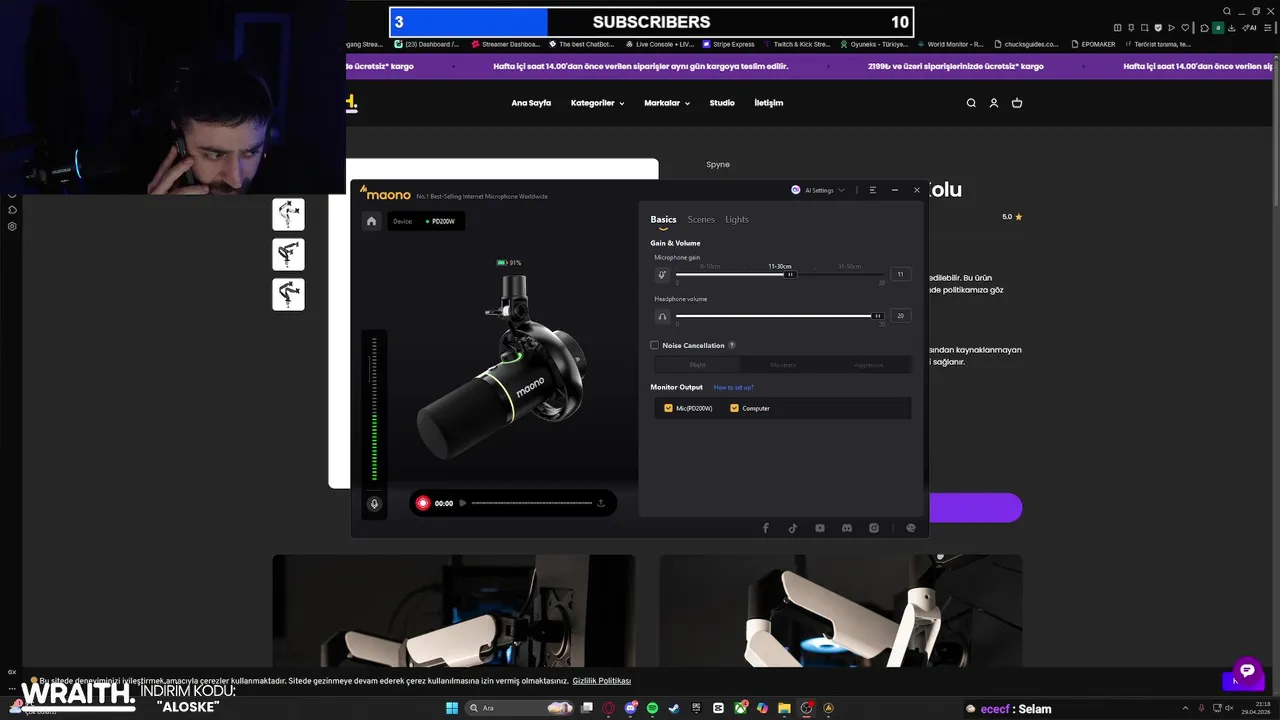Select the third product thumbnail

click(x=288, y=294)
